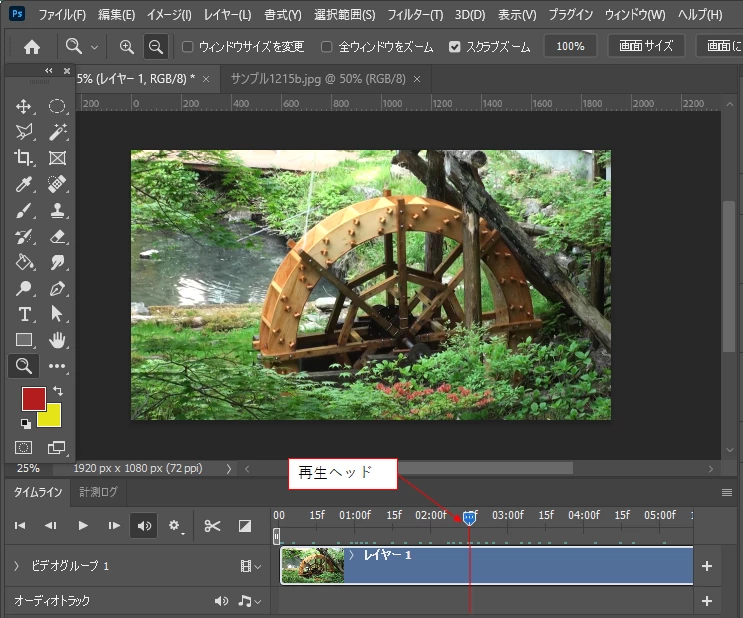Select the Path Selection tool
The height and width of the screenshot is (618, 743).
pyautogui.click(x=57, y=314)
